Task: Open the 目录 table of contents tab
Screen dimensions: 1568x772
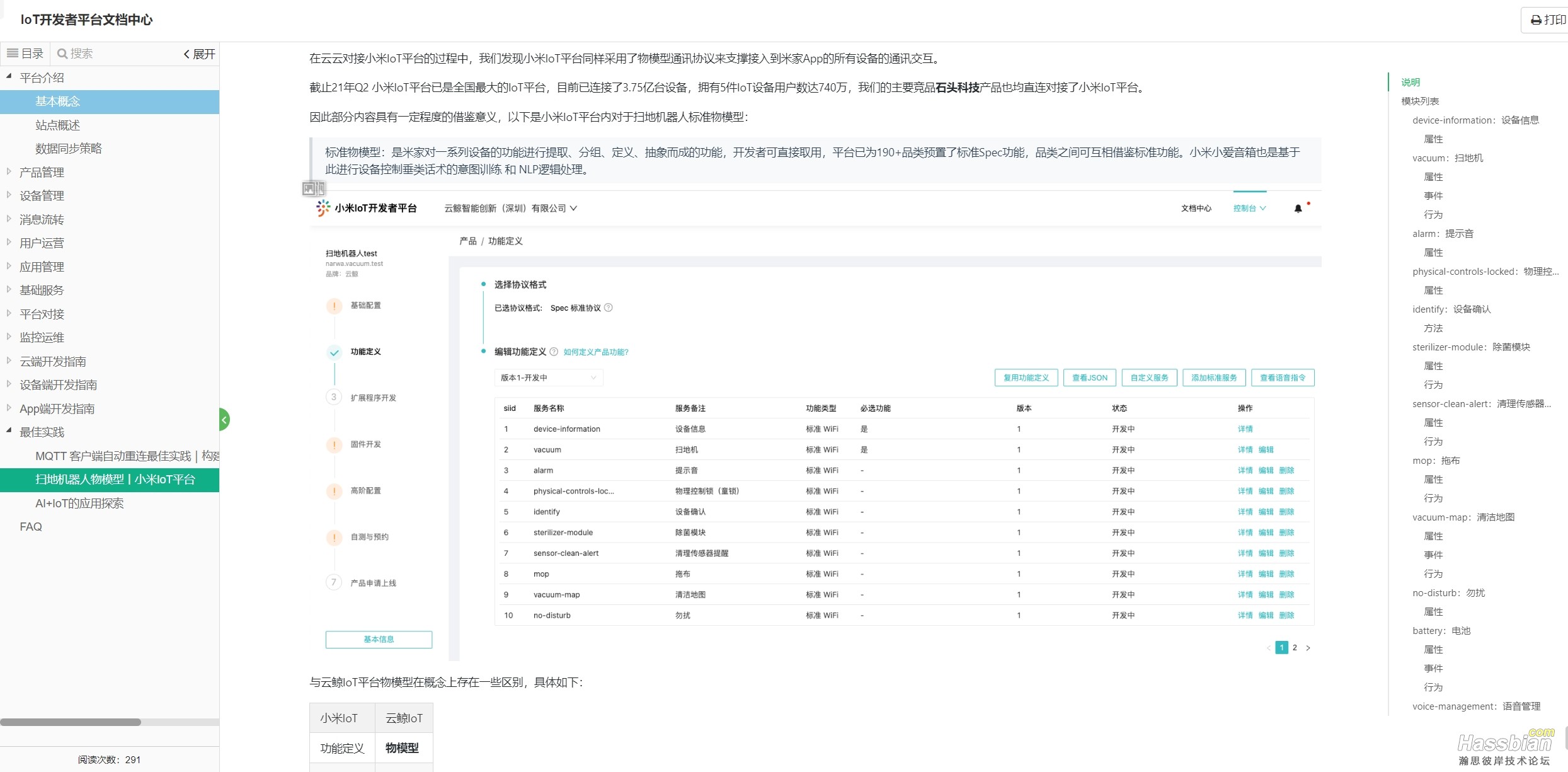Action: tap(25, 54)
